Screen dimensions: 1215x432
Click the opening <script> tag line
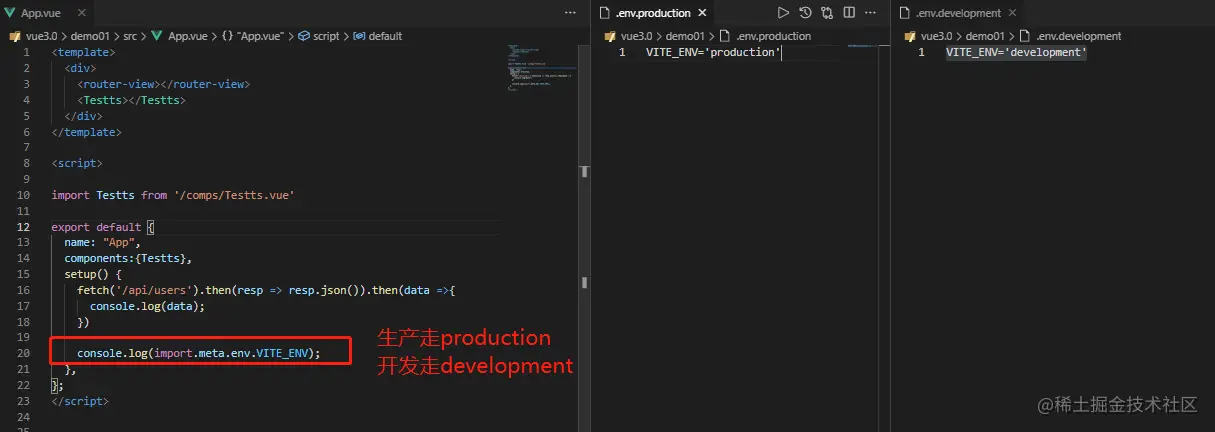pyautogui.click(x=77, y=163)
